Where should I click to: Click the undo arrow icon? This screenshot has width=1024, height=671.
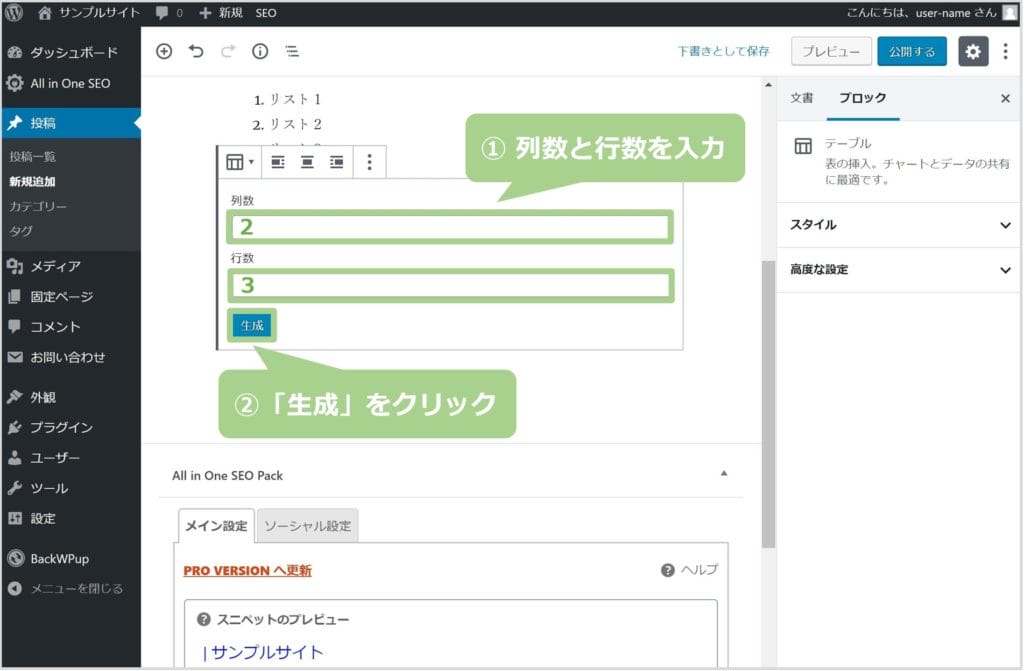196,52
